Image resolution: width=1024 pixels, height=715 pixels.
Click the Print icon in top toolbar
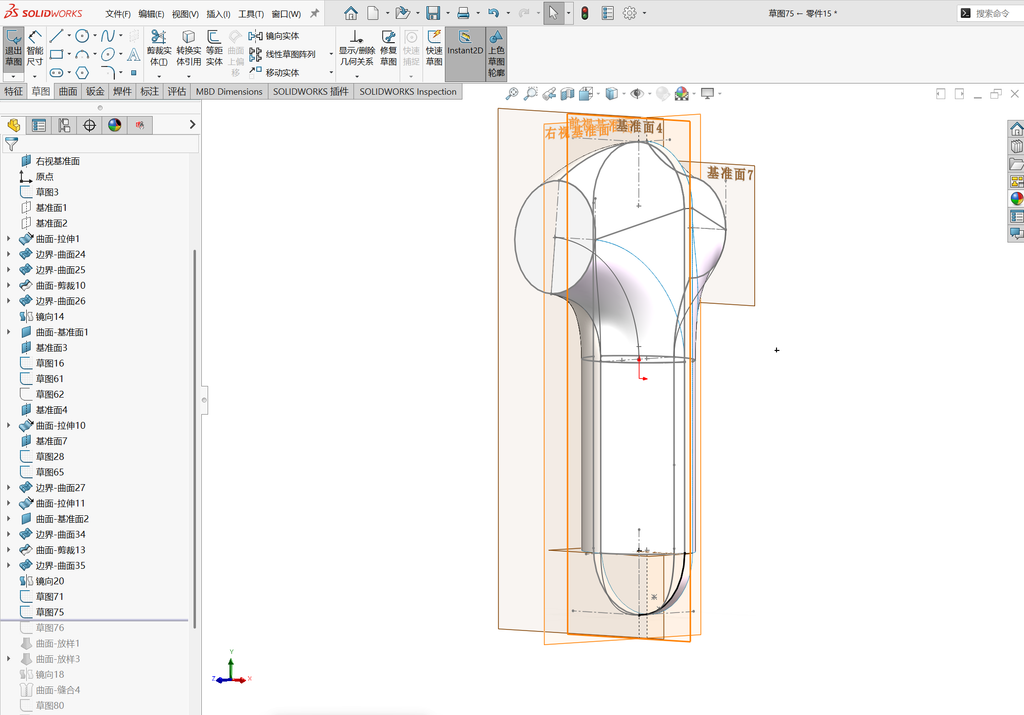tap(463, 12)
